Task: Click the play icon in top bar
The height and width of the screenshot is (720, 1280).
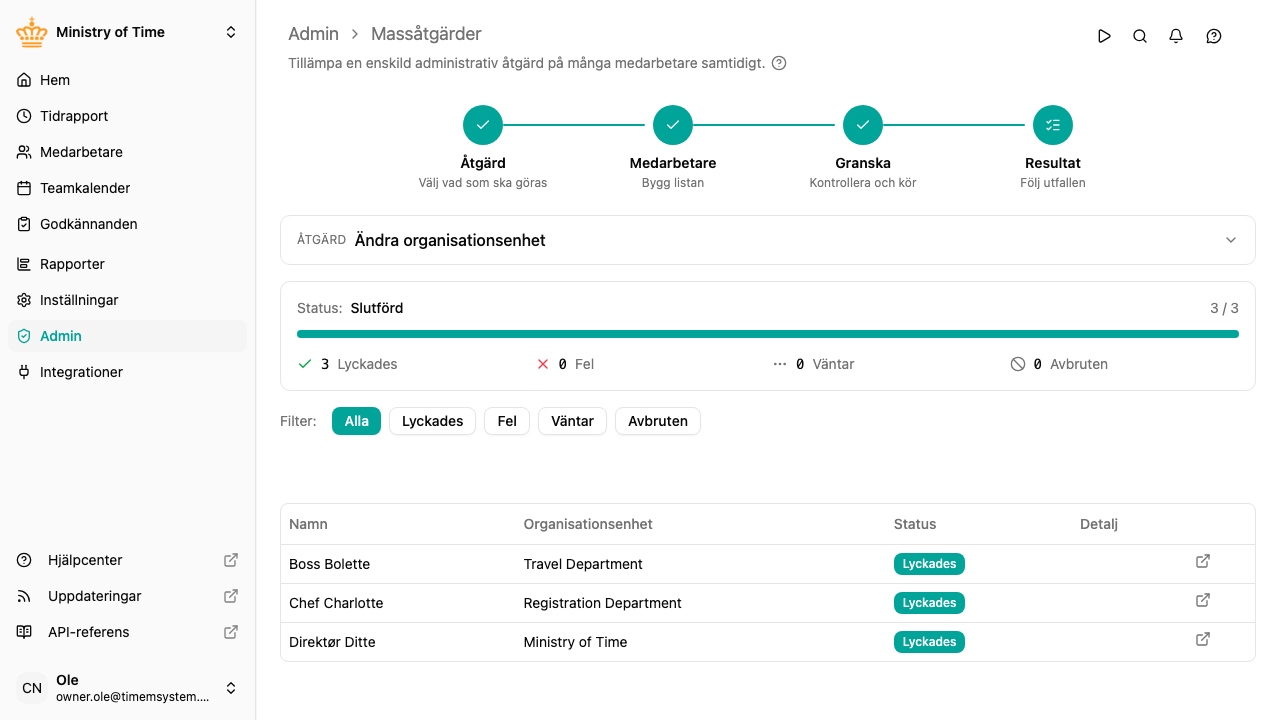Action: pos(1104,36)
